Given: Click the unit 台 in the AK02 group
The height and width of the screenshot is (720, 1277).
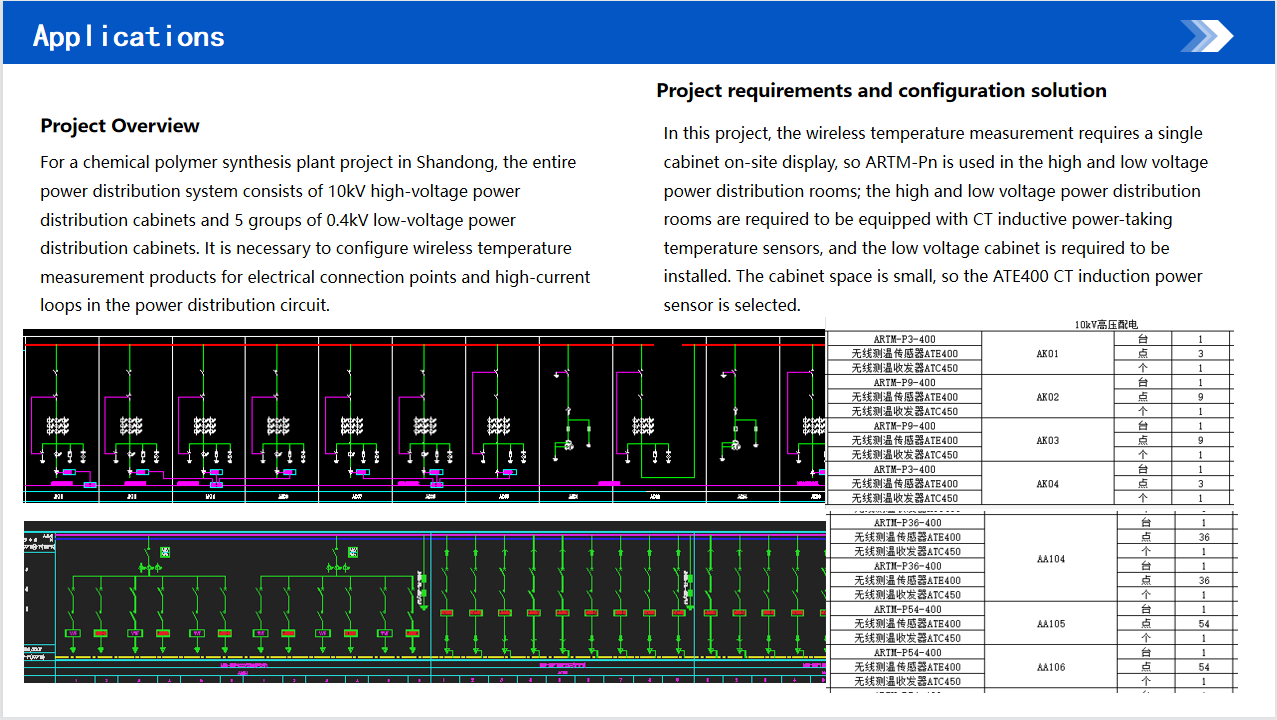Looking at the screenshot, I should [1143, 383].
